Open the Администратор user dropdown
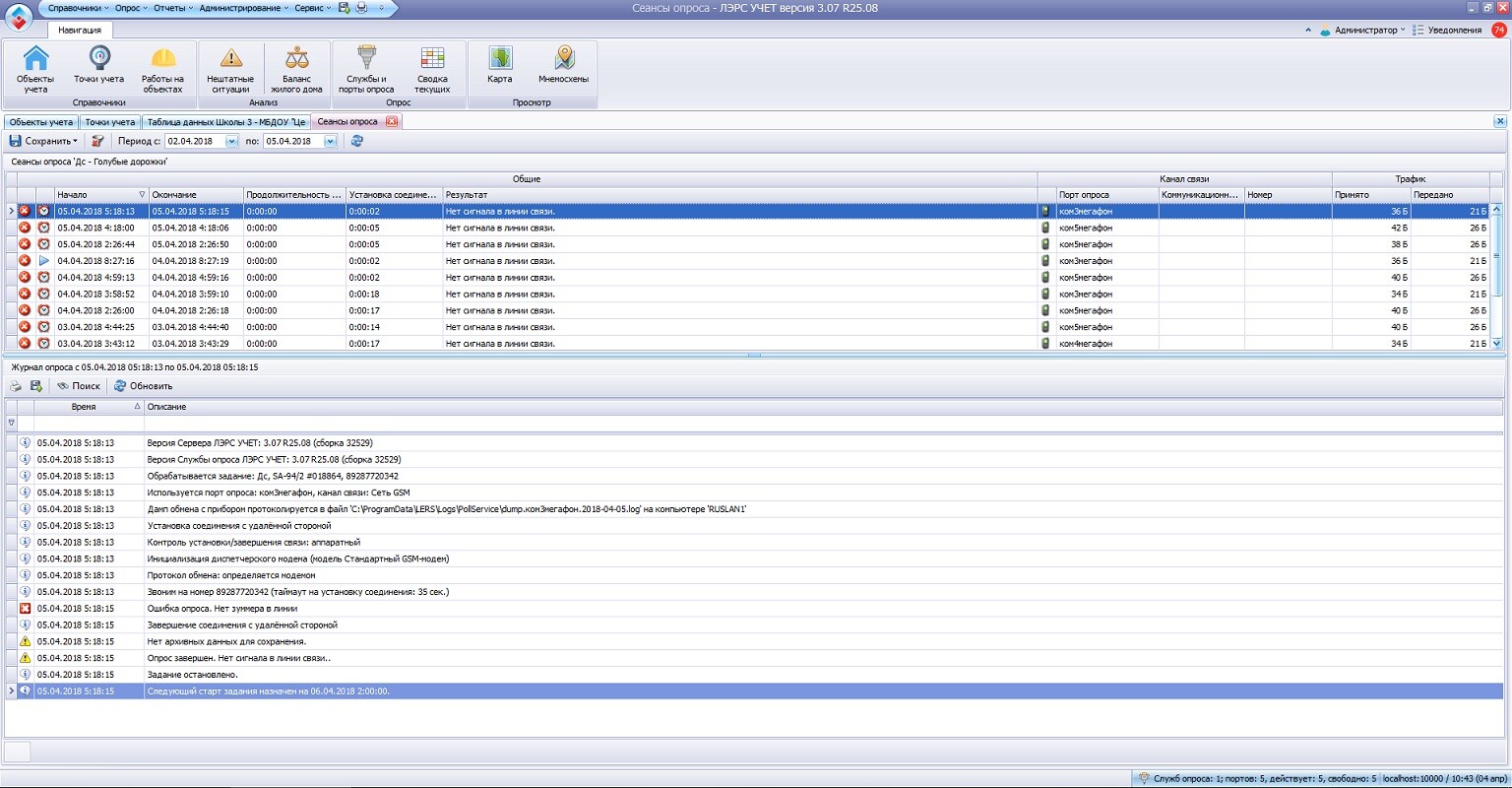This screenshot has width=1512, height=788. coord(1365,30)
